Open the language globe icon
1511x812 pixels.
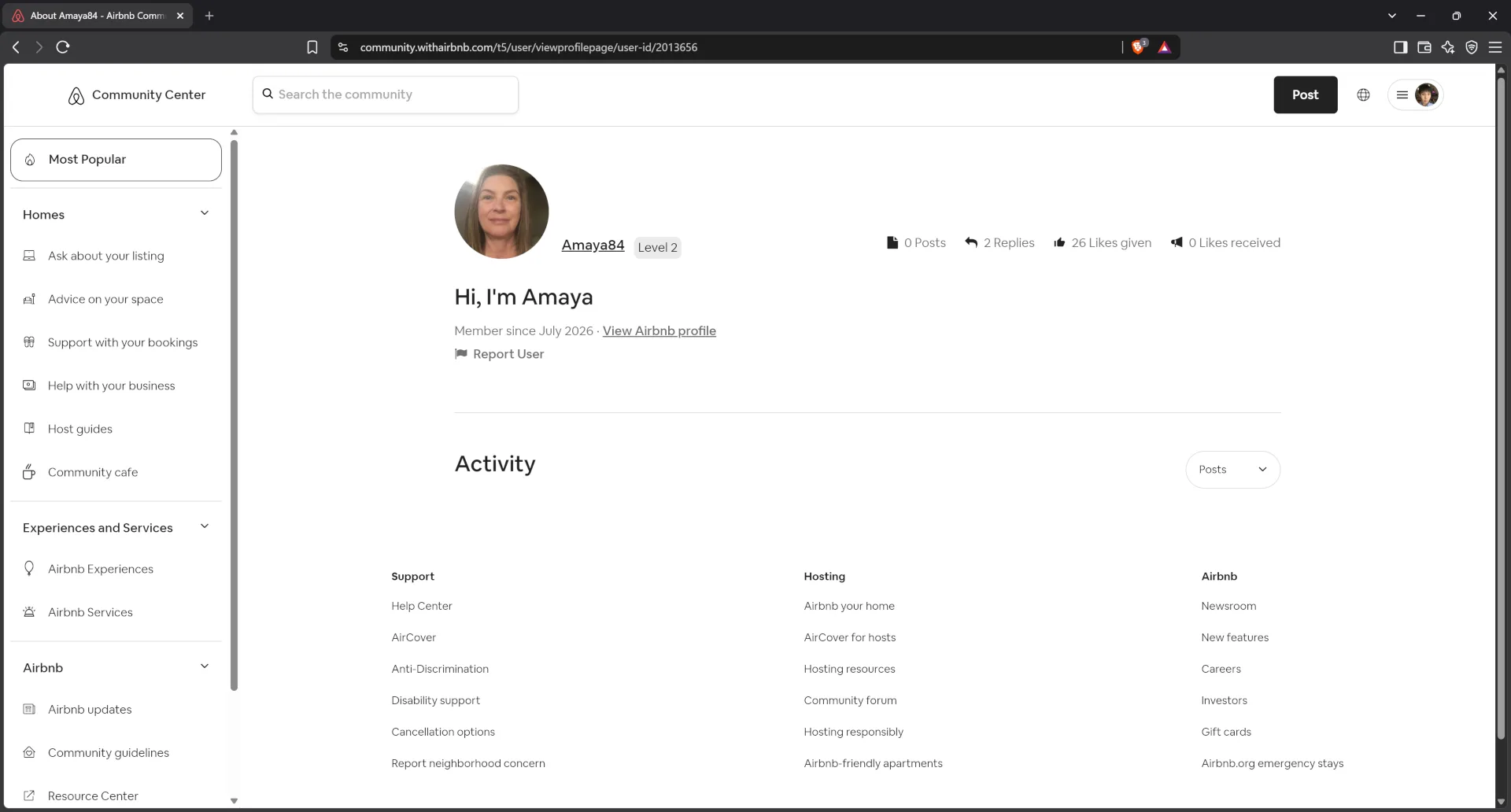click(1363, 94)
